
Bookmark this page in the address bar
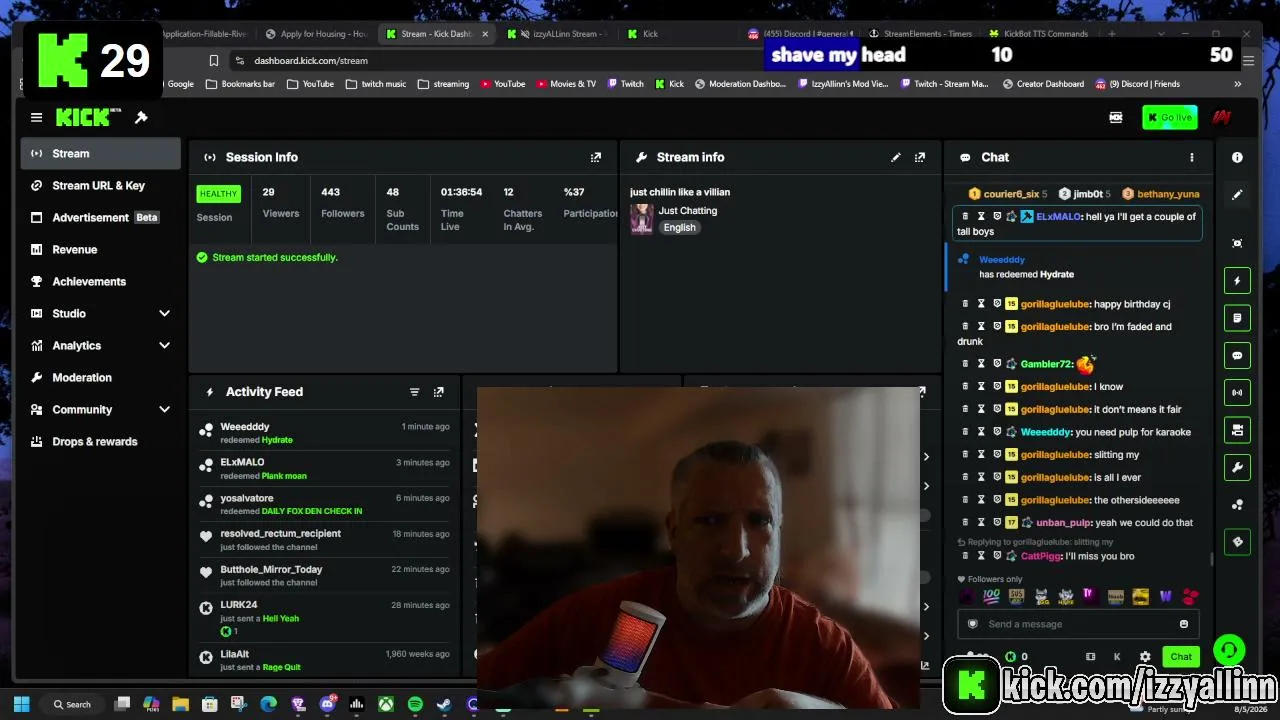[213, 60]
